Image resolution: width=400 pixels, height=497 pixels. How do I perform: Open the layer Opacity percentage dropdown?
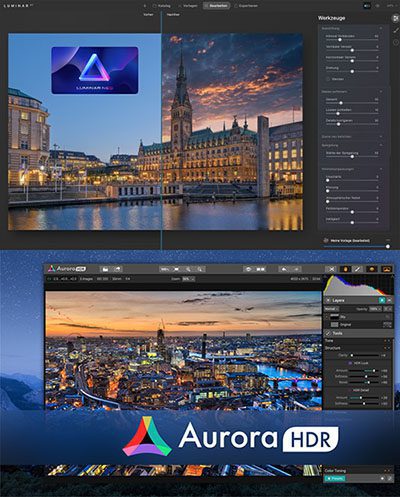[x=375, y=309]
